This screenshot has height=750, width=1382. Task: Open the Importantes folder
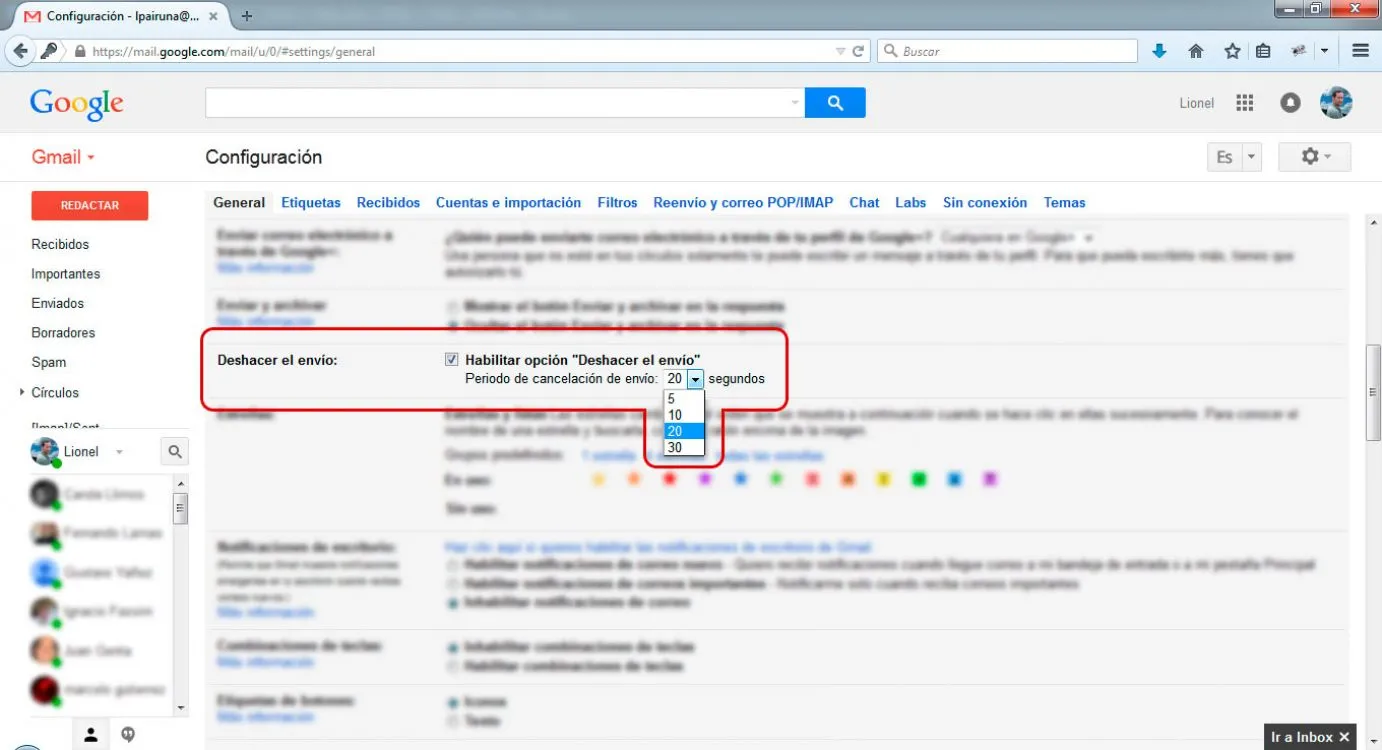pos(66,274)
